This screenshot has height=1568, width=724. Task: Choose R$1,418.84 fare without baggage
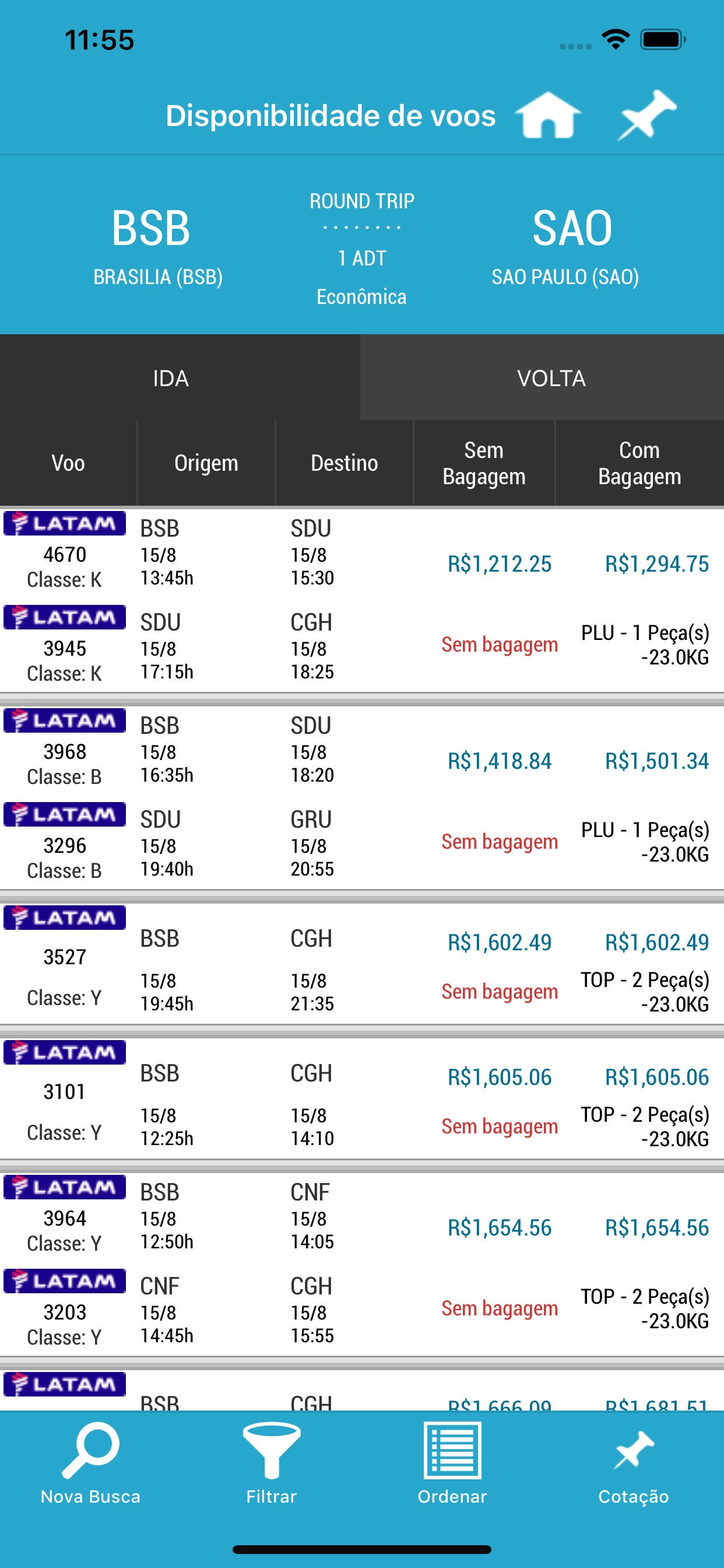click(x=500, y=761)
